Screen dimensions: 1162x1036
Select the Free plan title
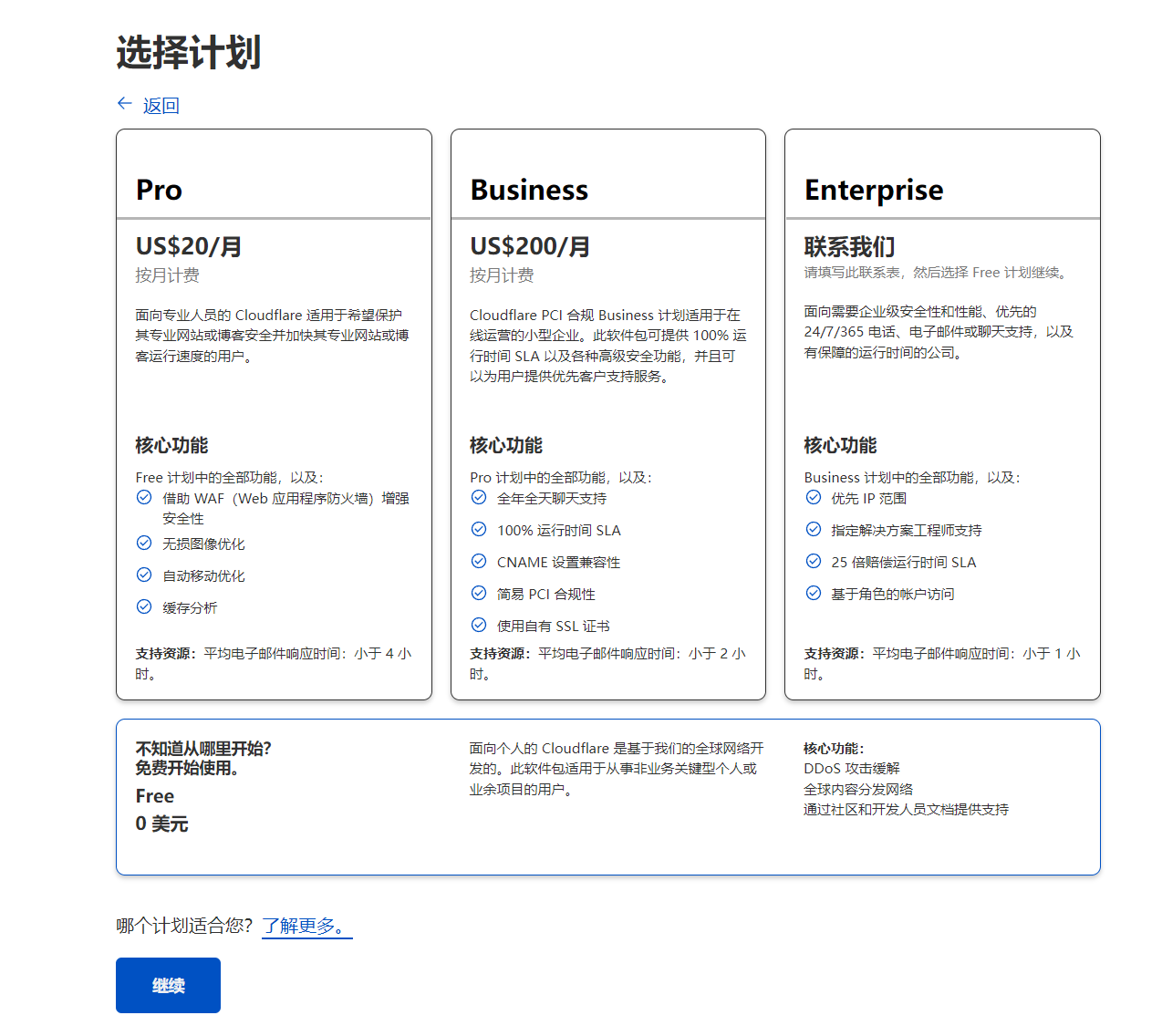[155, 796]
